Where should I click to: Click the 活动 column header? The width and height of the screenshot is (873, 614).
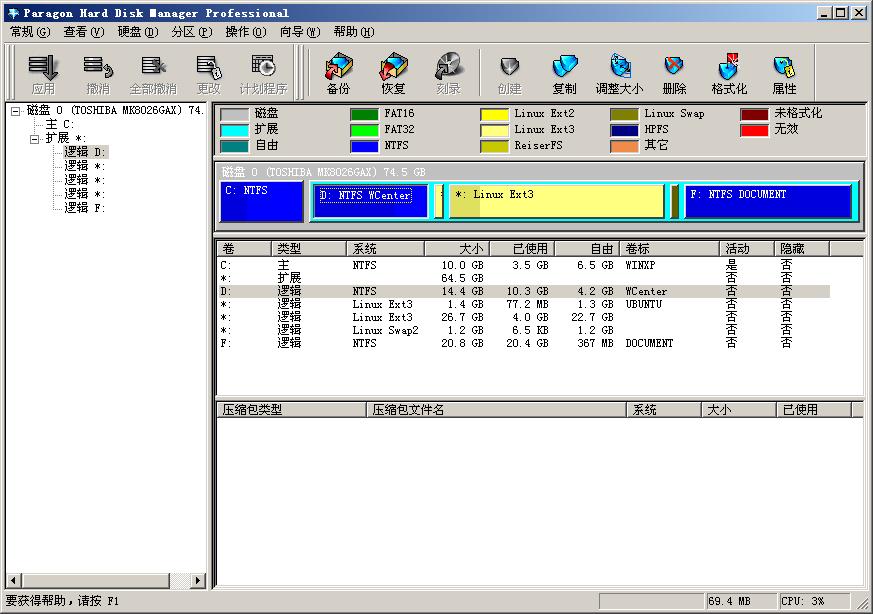(x=747, y=248)
